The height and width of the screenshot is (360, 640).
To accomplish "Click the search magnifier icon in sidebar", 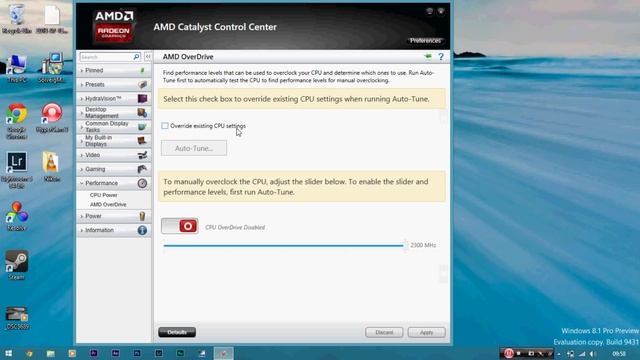I will pyautogui.click(x=136, y=57).
